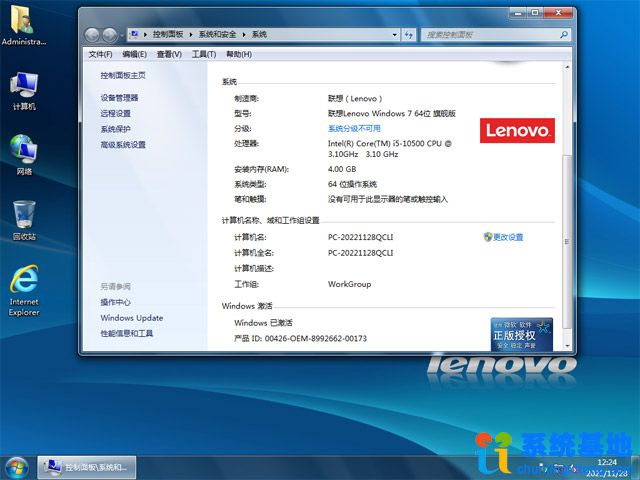Refresh the address bar with the refresh icon
Viewport: 640px width, 480px height.
pos(409,35)
